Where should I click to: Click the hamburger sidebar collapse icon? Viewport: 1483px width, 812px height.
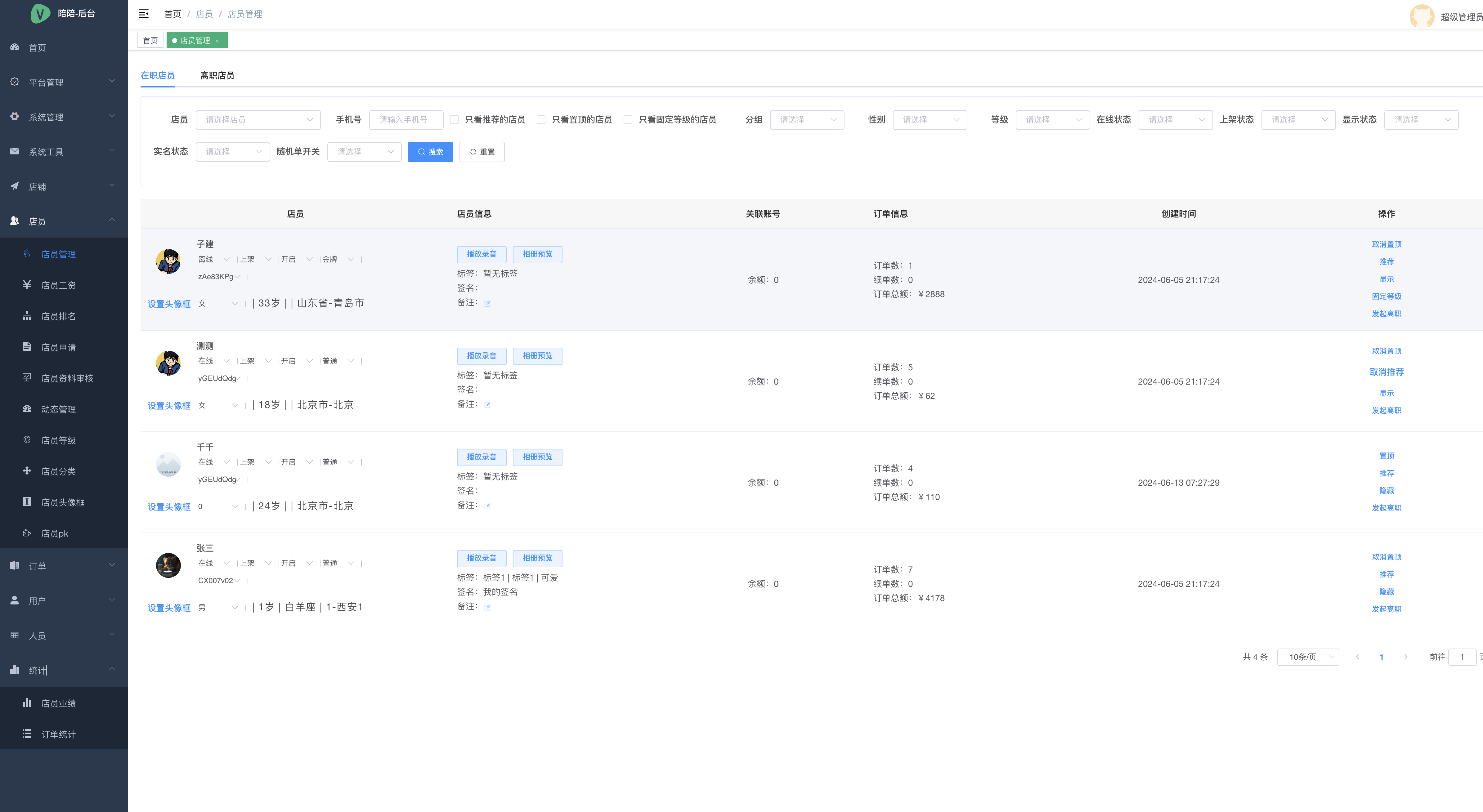coord(143,14)
